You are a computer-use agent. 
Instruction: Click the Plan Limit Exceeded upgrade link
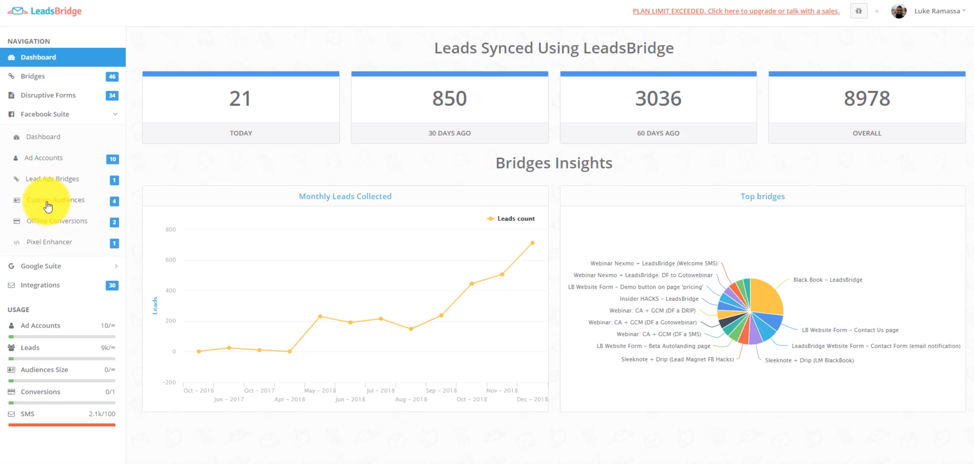click(735, 11)
